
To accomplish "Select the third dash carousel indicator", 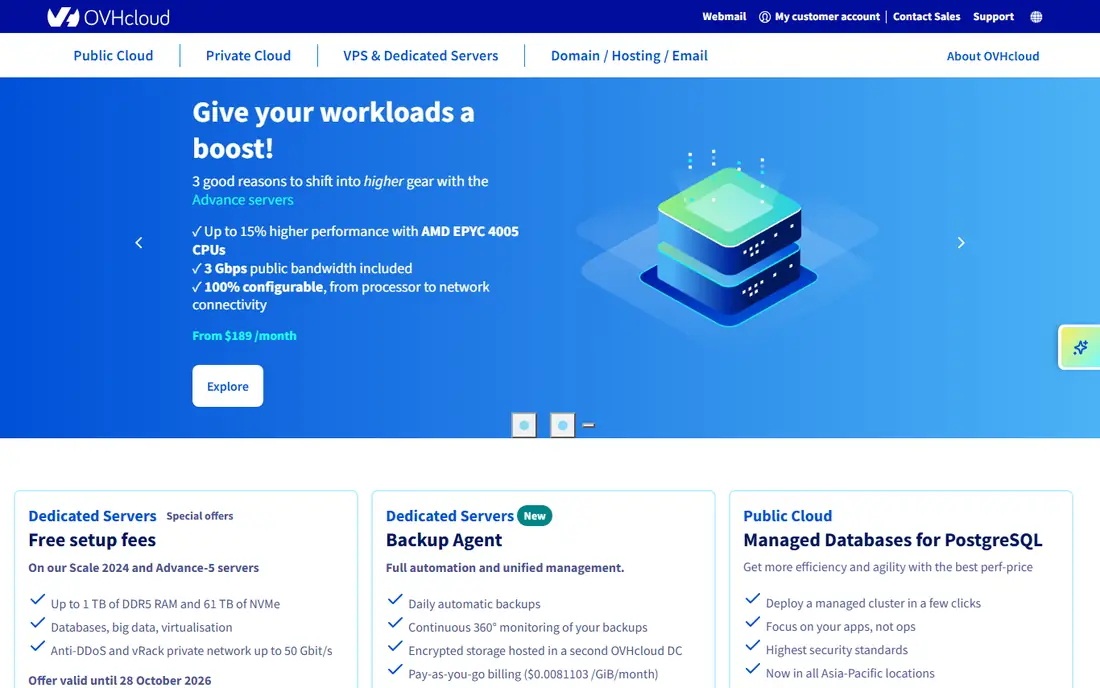I will tap(589, 425).
